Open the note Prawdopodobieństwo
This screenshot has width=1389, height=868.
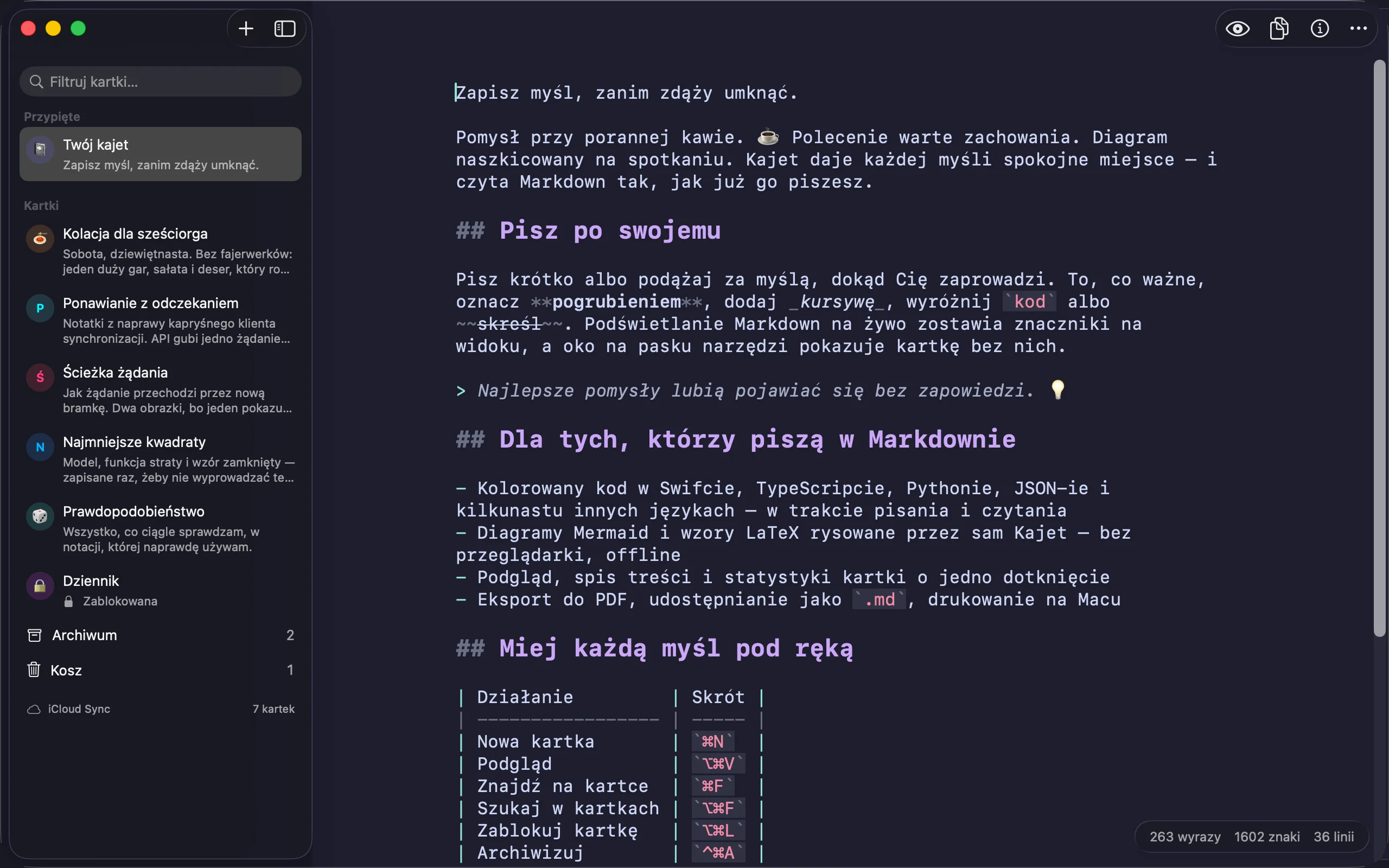(161, 529)
